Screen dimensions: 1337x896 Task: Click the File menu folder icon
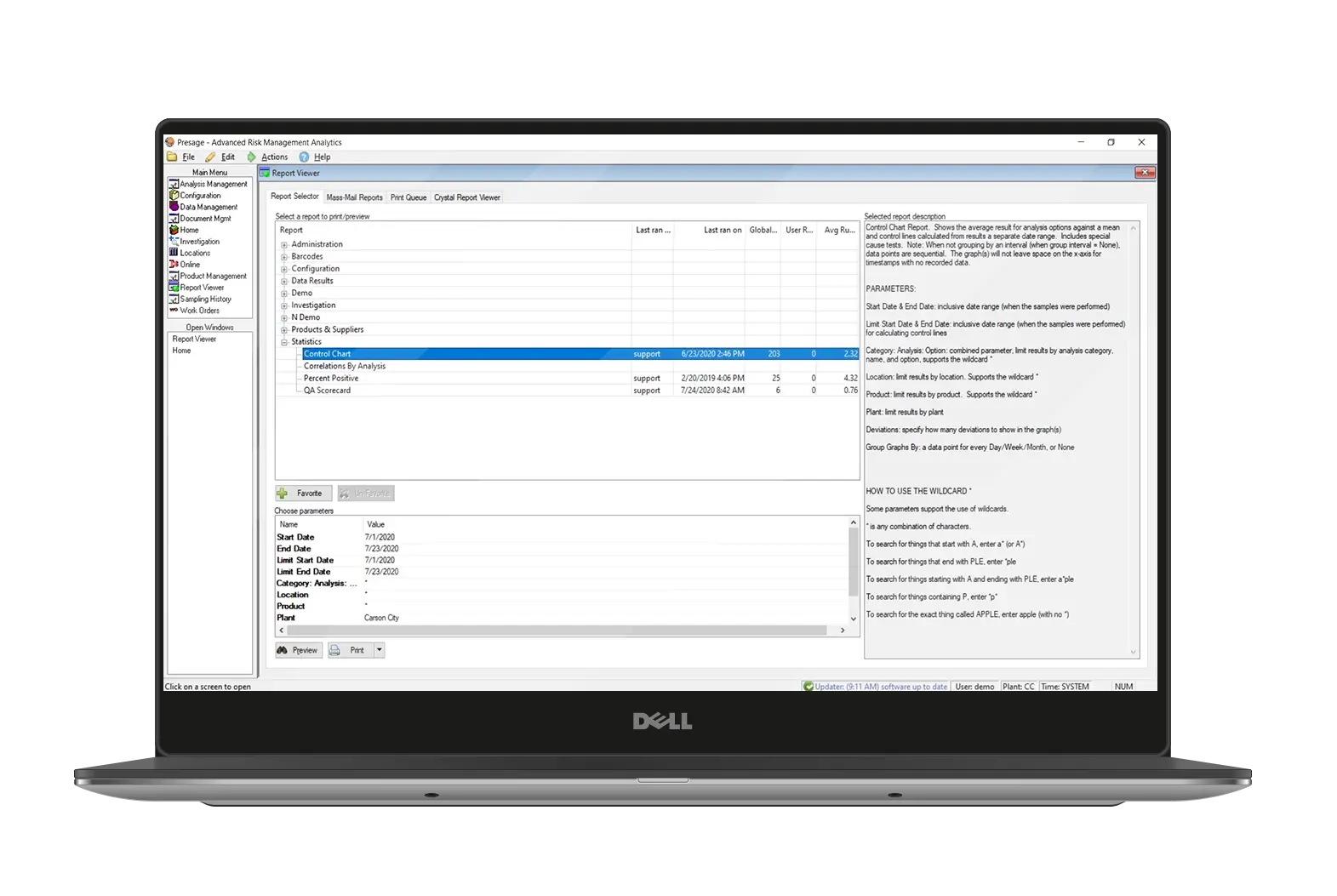pyautogui.click(x=172, y=157)
